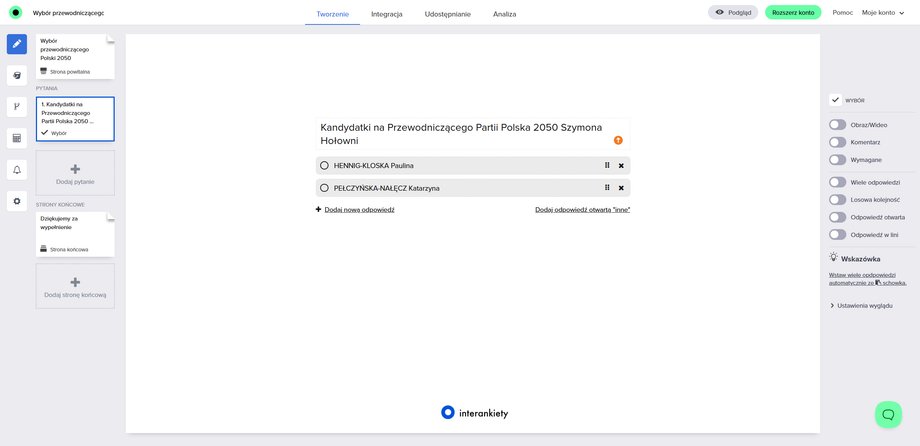Click the Rozszerz konto button
The image size is (920, 446).
793,13
